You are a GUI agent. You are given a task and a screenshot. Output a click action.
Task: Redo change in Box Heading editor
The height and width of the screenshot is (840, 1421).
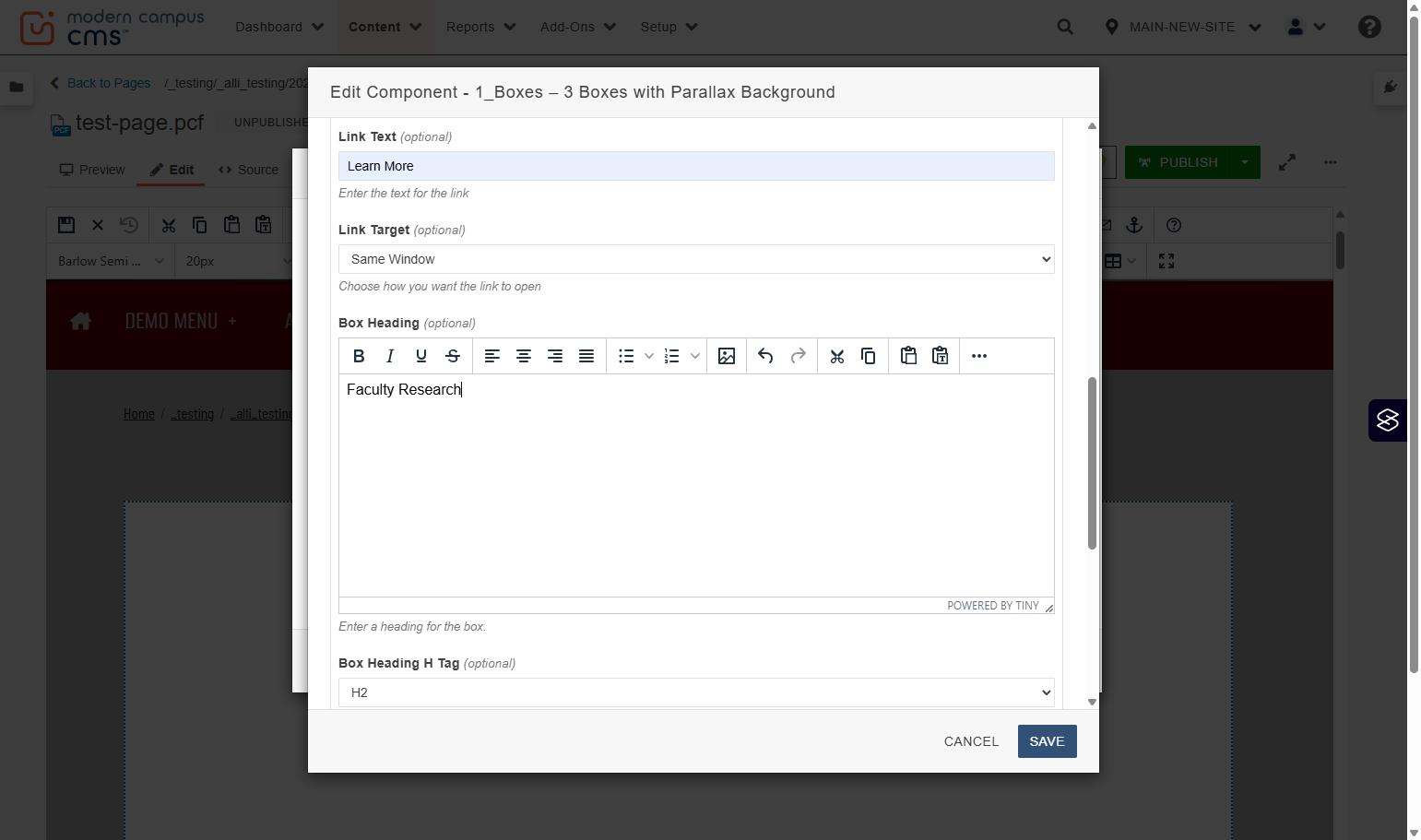798,356
